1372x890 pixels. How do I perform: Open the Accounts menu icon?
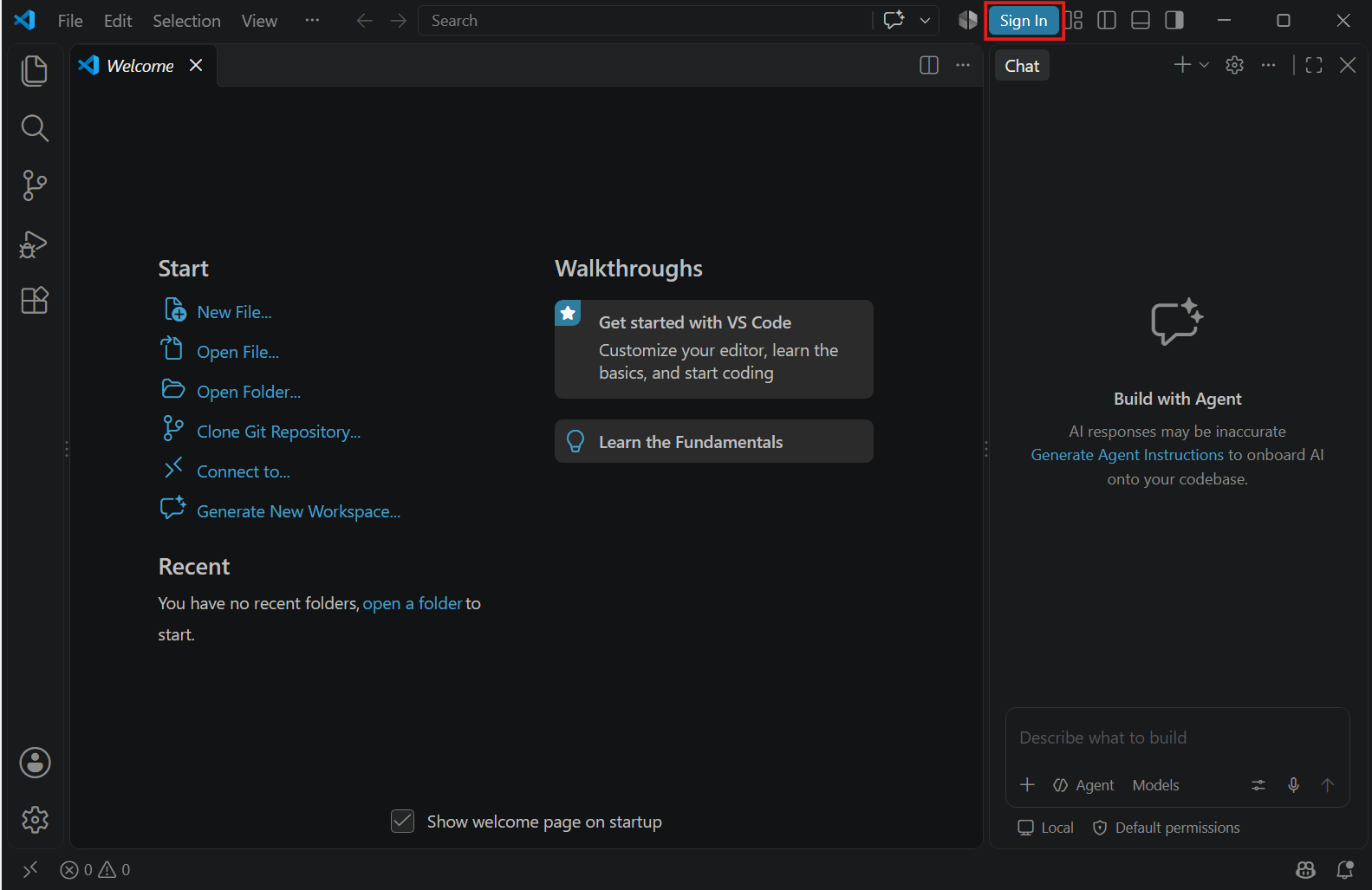[x=35, y=763]
